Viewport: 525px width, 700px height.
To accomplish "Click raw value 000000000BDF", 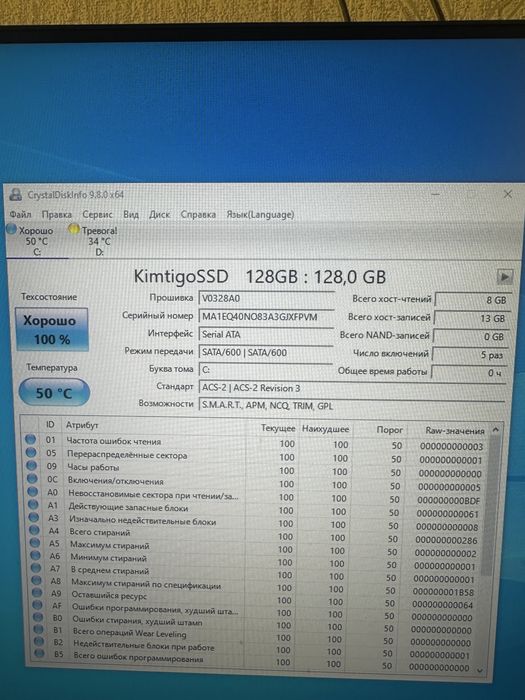I will coord(449,500).
